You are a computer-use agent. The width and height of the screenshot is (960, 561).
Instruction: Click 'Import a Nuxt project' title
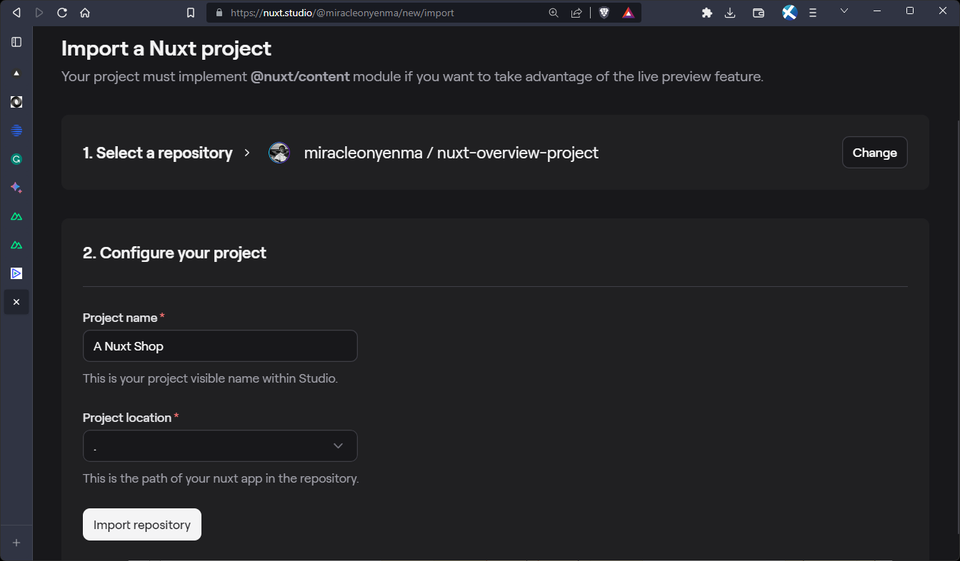(166, 48)
